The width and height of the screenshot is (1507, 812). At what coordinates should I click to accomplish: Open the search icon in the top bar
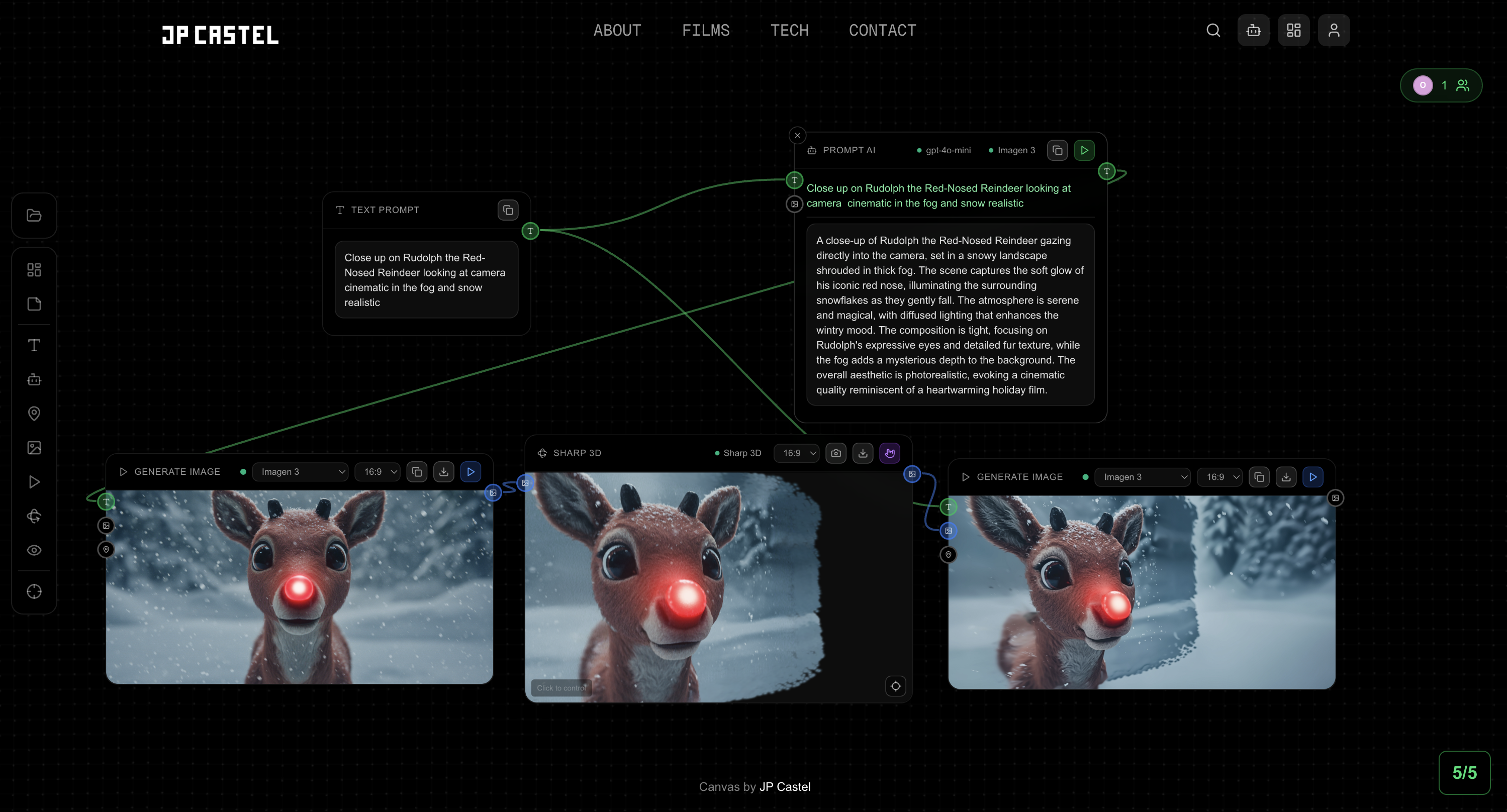click(1213, 30)
